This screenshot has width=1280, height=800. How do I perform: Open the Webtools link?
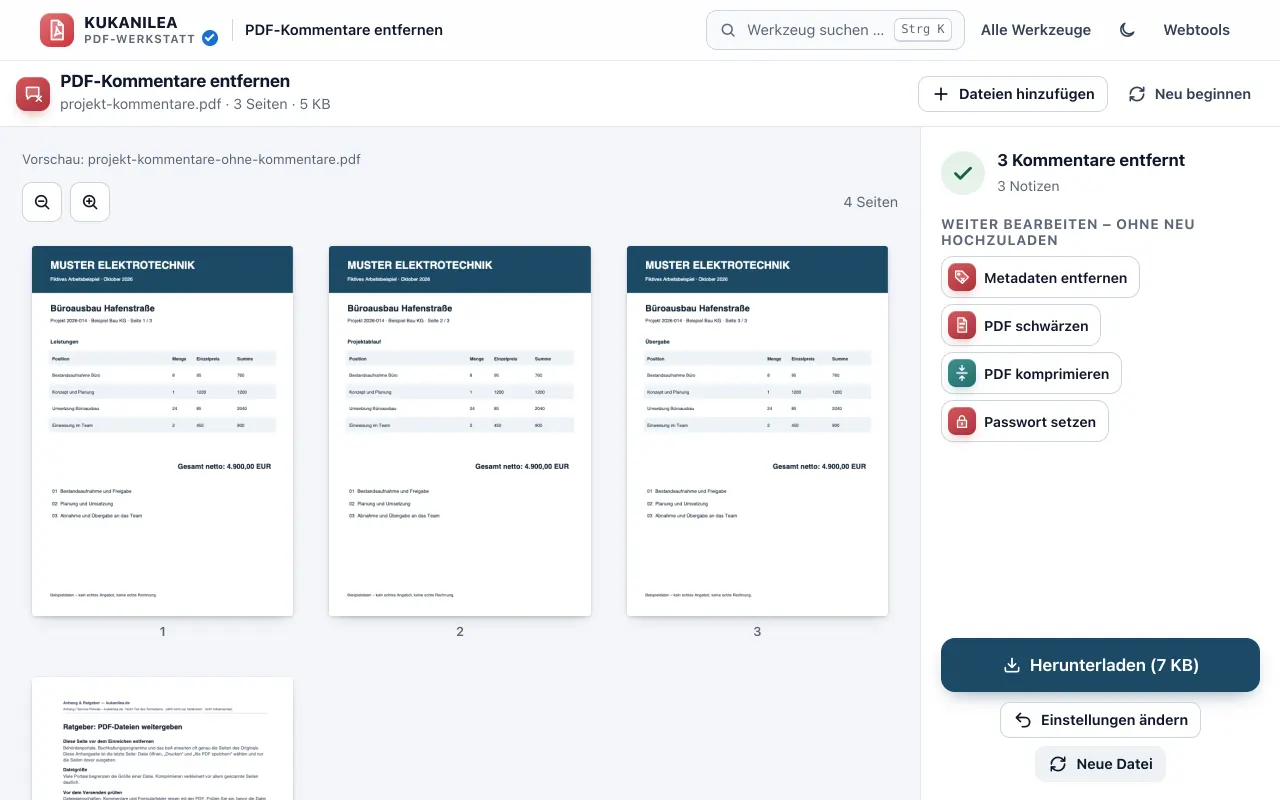1196,30
